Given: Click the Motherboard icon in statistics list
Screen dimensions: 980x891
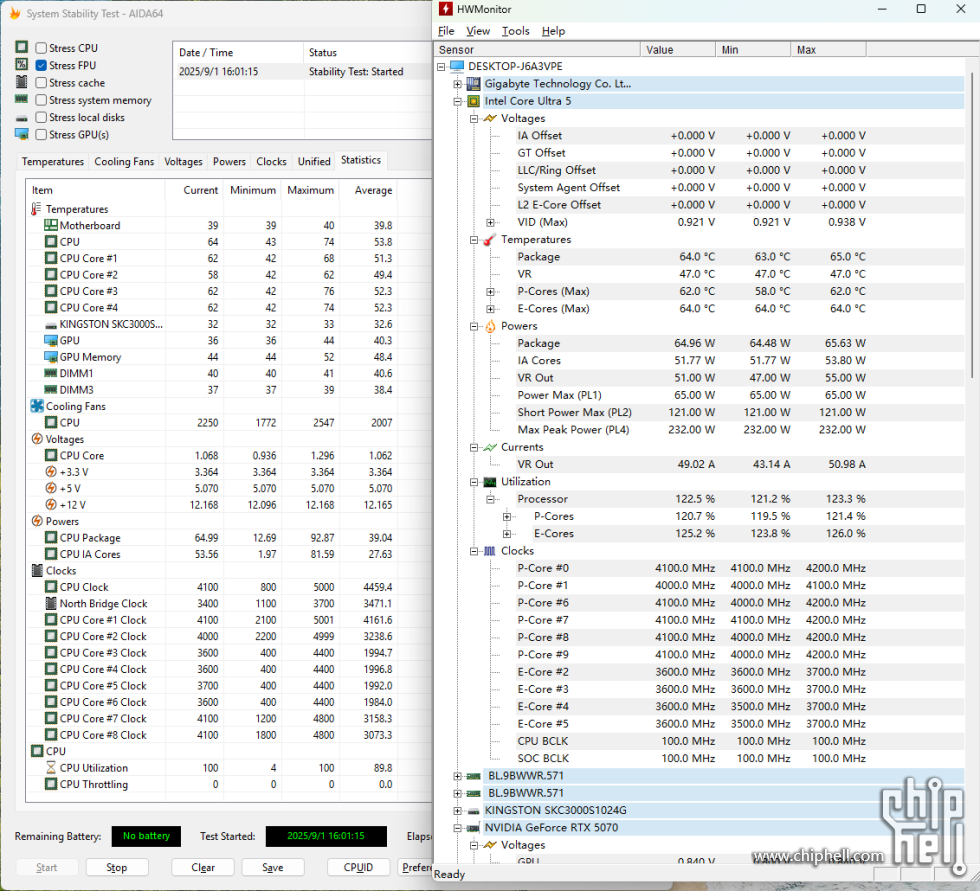Looking at the screenshot, I should pos(51,225).
